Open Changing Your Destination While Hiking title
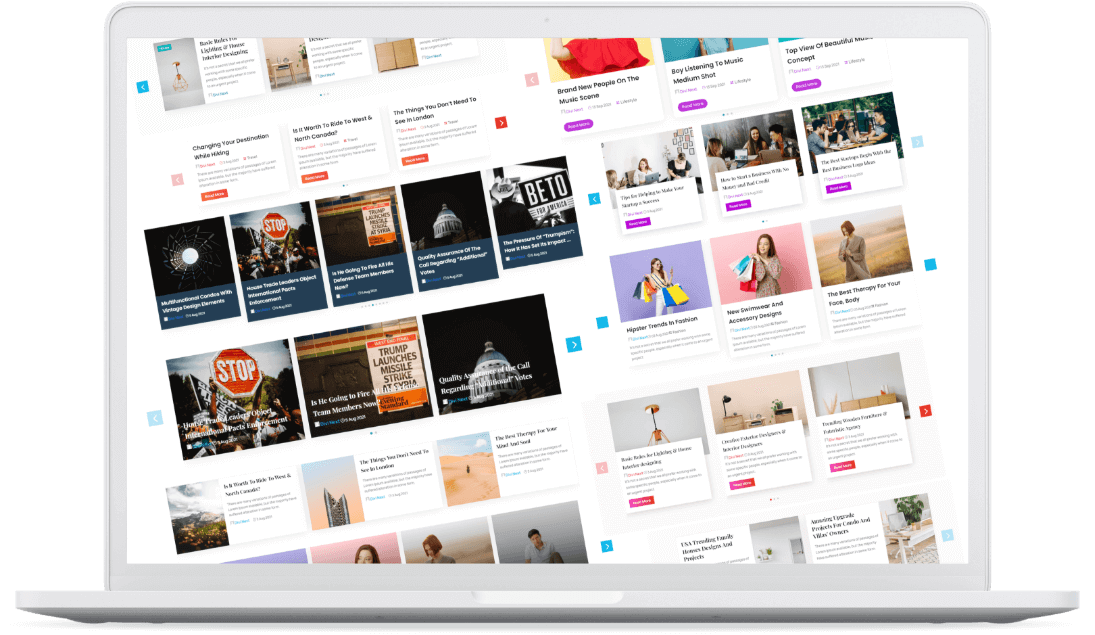 (230, 145)
